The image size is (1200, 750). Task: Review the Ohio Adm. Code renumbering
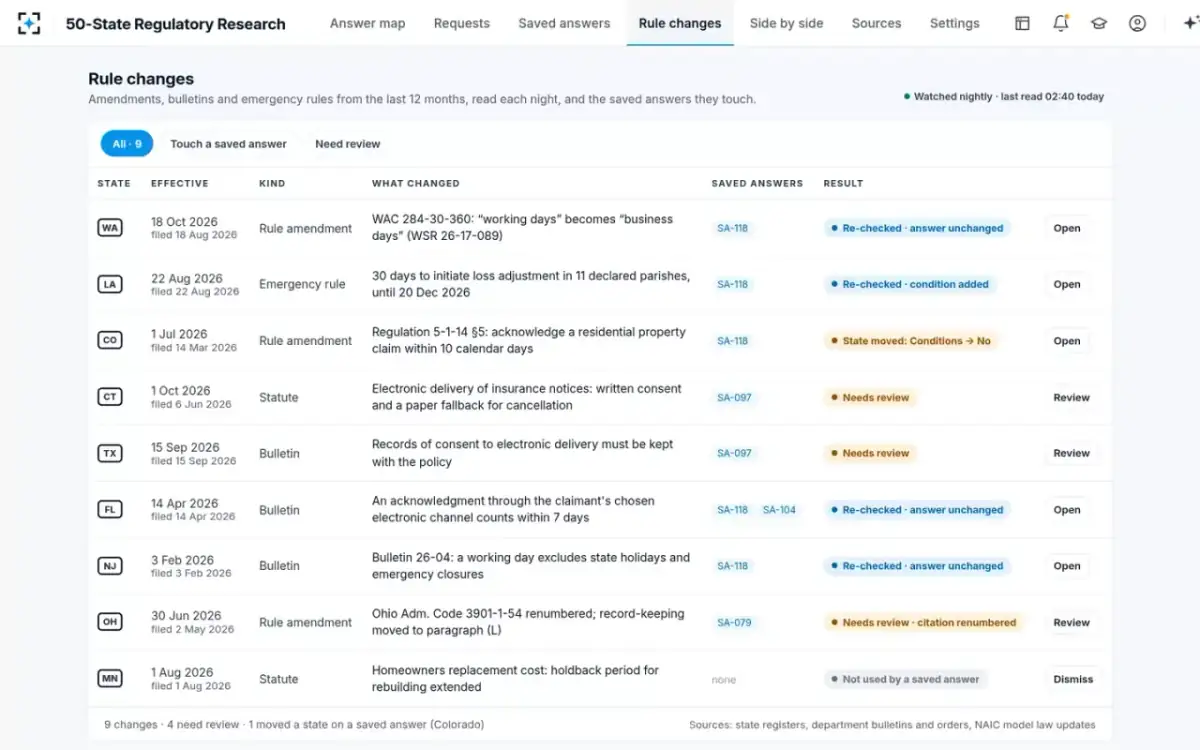coord(1071,622)
